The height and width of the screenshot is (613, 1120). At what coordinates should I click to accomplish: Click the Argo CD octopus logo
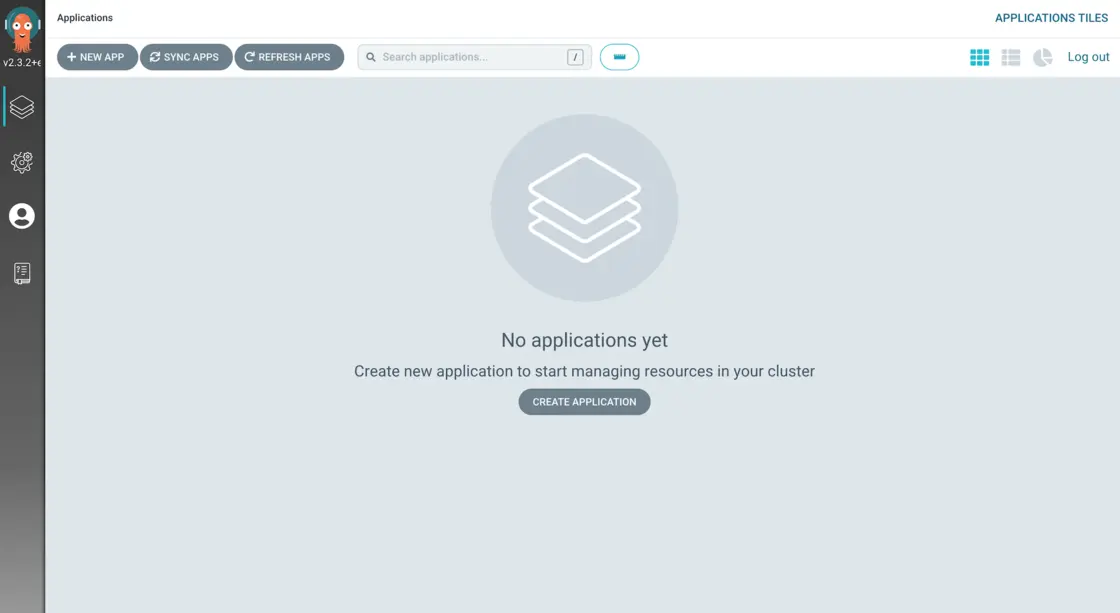pyautogui.click(x=22, y=29)
